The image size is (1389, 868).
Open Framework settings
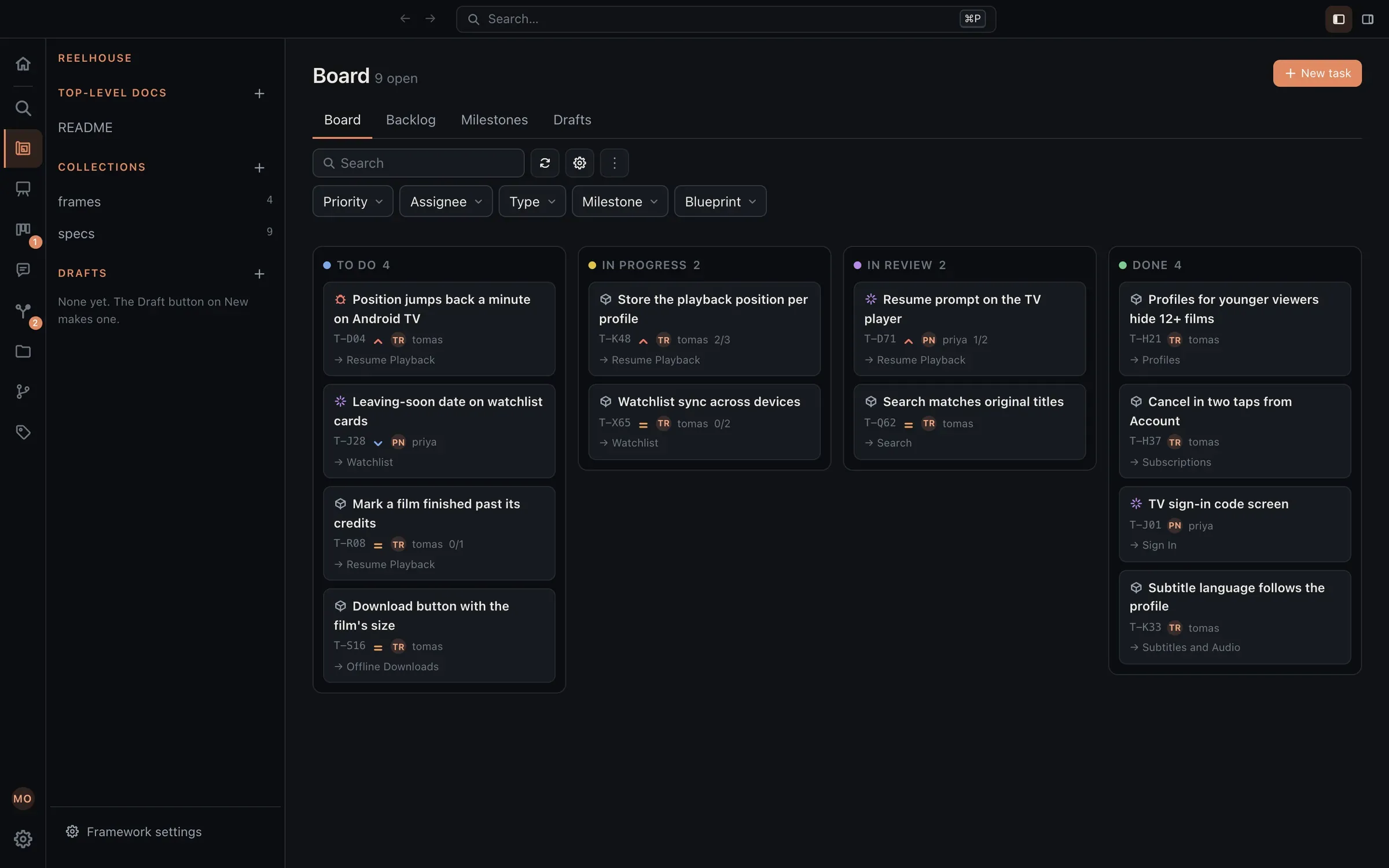(134, 832)
